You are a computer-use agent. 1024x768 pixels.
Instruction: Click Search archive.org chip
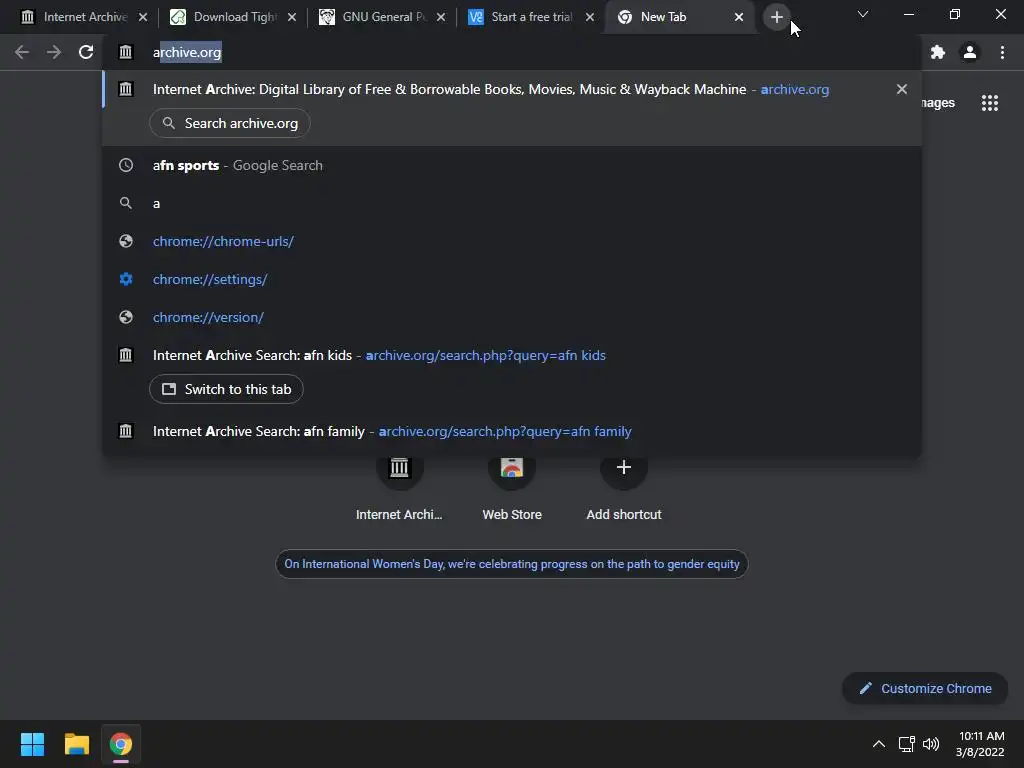point(230,123)
